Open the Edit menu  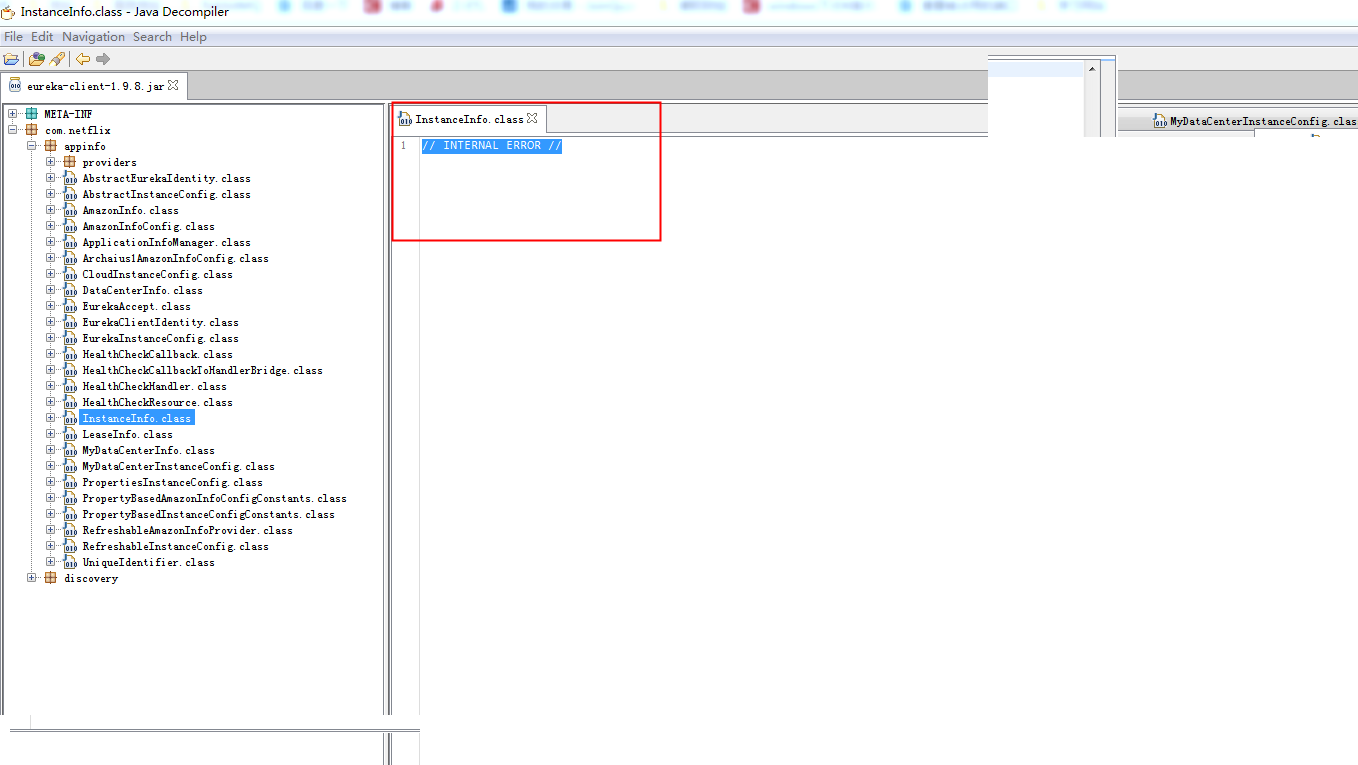pos(42,37)
